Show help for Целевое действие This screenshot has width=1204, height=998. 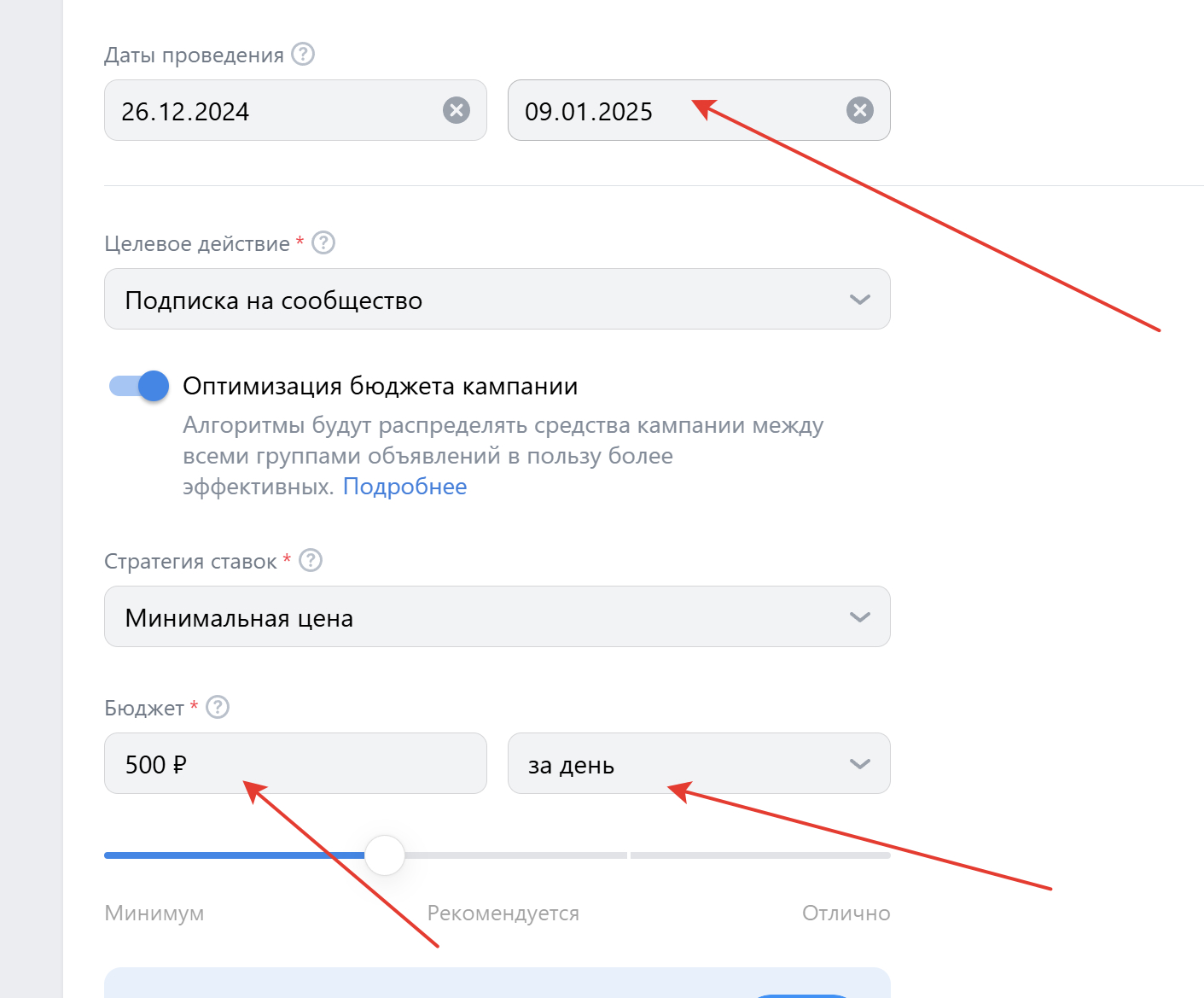point(323,243)
